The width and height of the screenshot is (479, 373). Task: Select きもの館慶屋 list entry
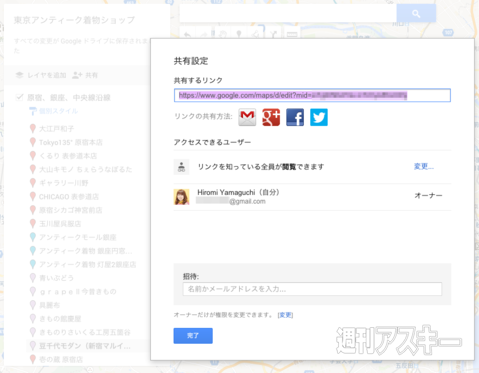click(60, 319)
